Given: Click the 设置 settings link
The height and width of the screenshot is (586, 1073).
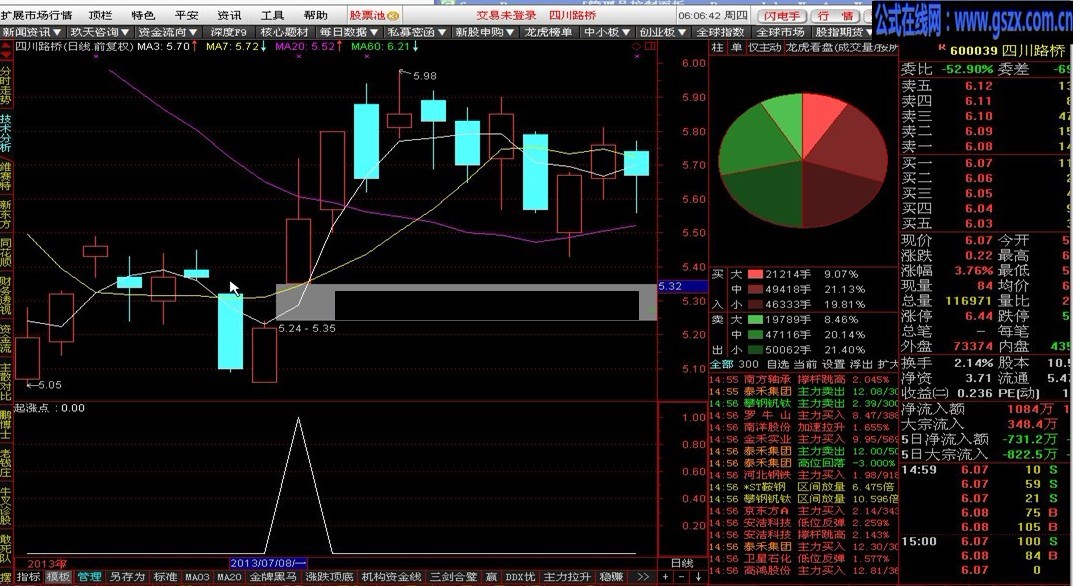Looking at the screenshot, I should point(833,364).
